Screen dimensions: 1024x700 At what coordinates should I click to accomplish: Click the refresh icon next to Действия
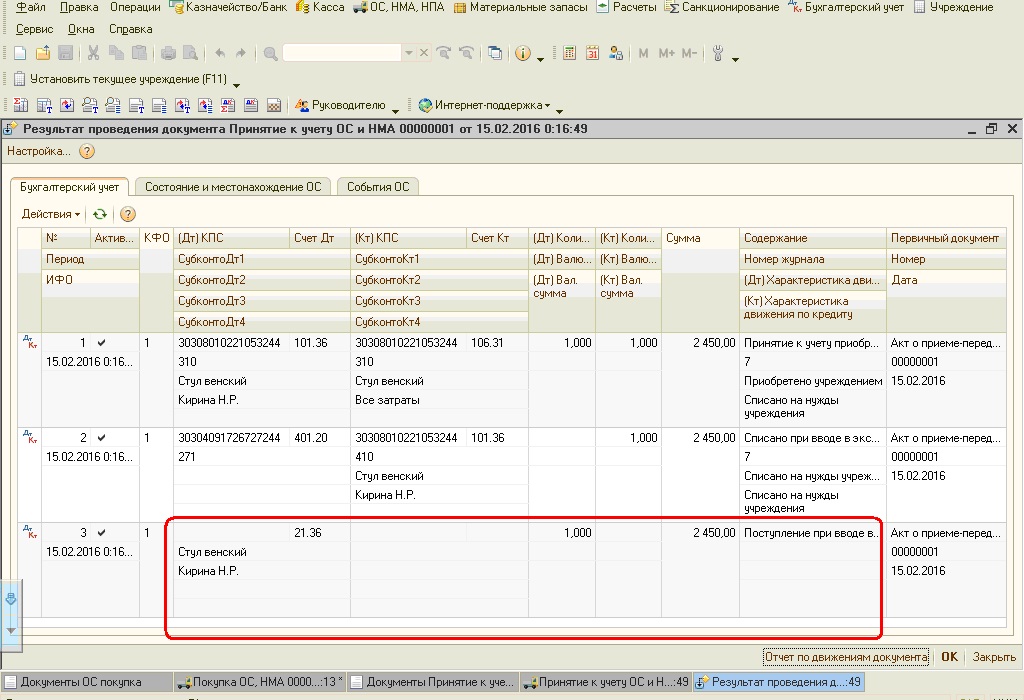[100, 214]
